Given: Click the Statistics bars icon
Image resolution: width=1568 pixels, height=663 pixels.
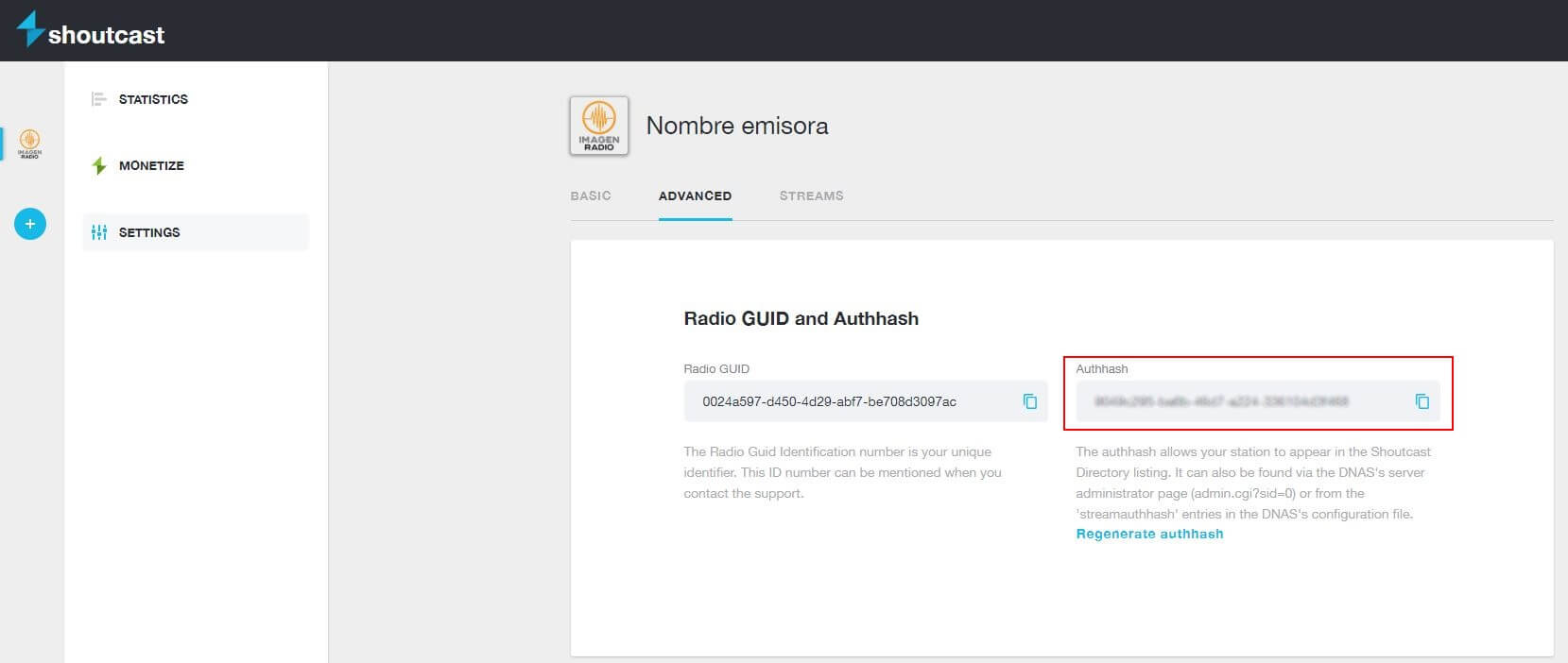Looking at the screenshot, I should (98, 99).
